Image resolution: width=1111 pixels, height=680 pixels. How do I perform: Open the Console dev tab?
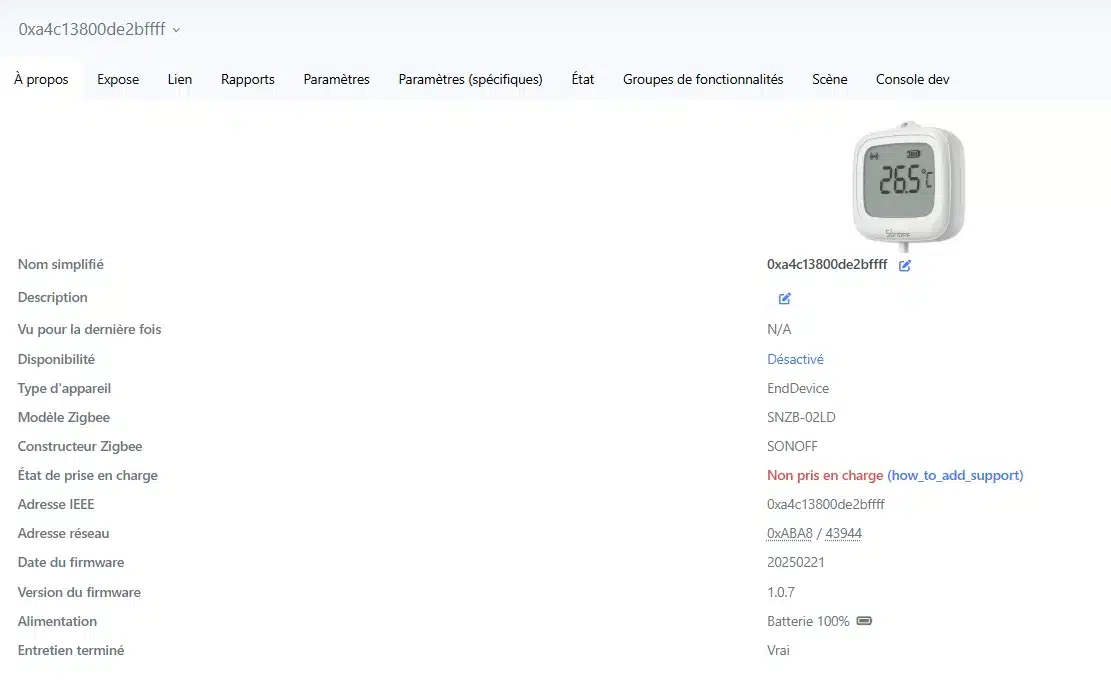click(x=913, y=79)
